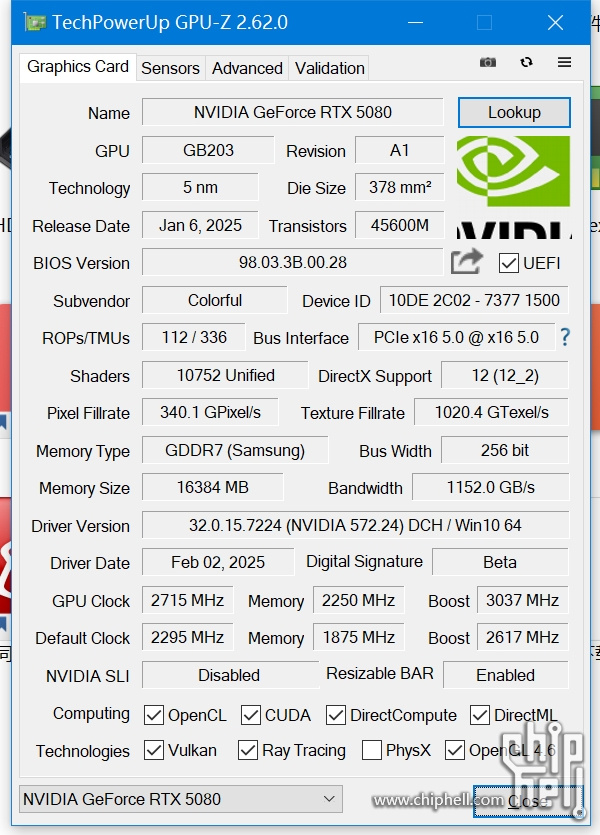Click the Device ID field 10DE 2C02

coord(474,300)
